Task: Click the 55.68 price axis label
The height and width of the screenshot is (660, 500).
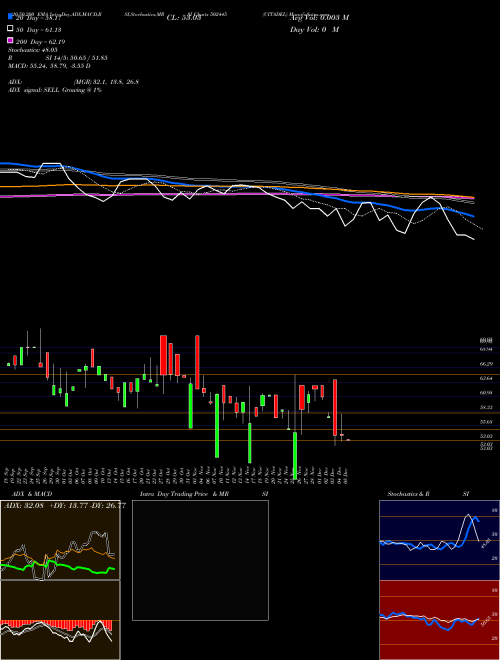Action: coord(486,422)
